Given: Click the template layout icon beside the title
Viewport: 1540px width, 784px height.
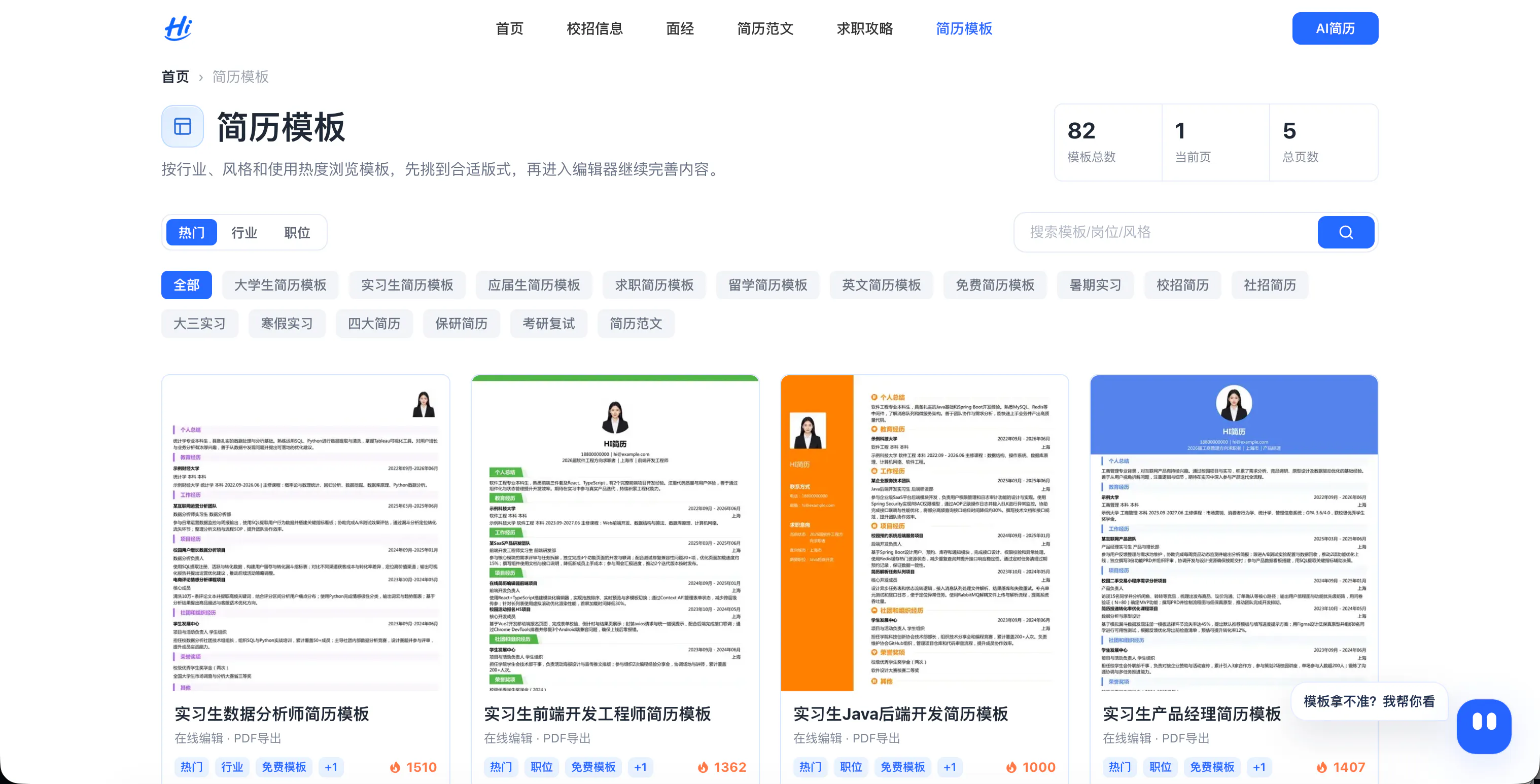Looking at the screenshot, I should click(182, 126).
